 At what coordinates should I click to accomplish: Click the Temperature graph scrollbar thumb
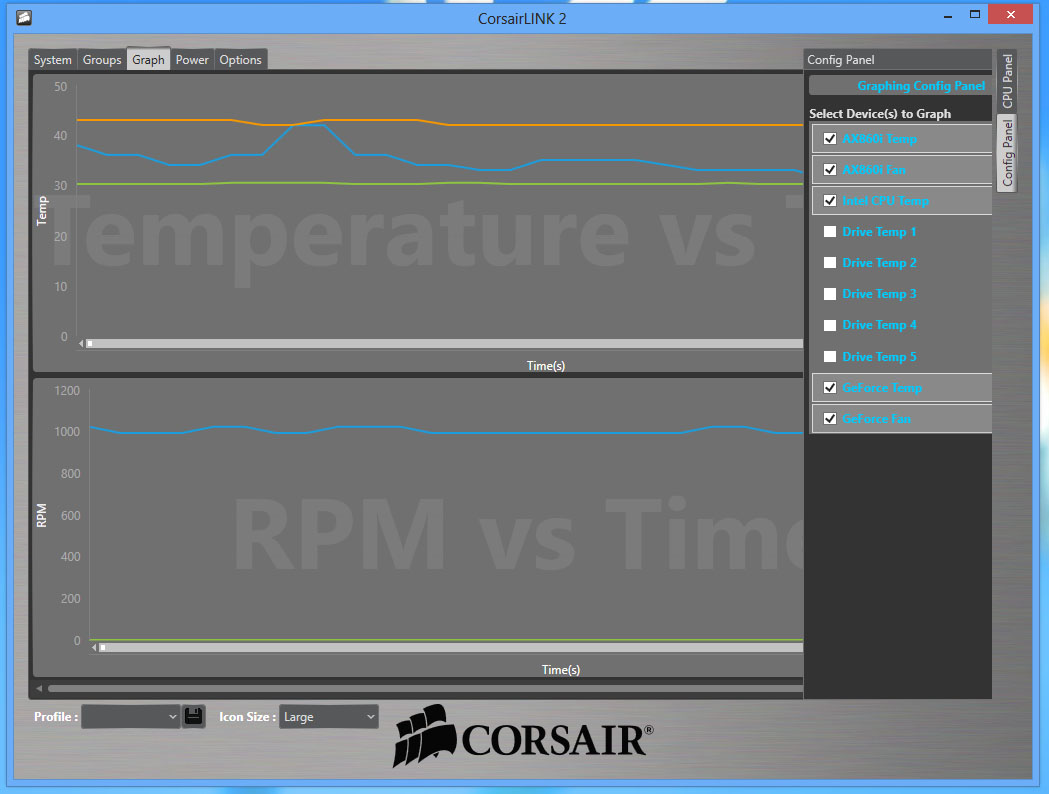(90, 344)
